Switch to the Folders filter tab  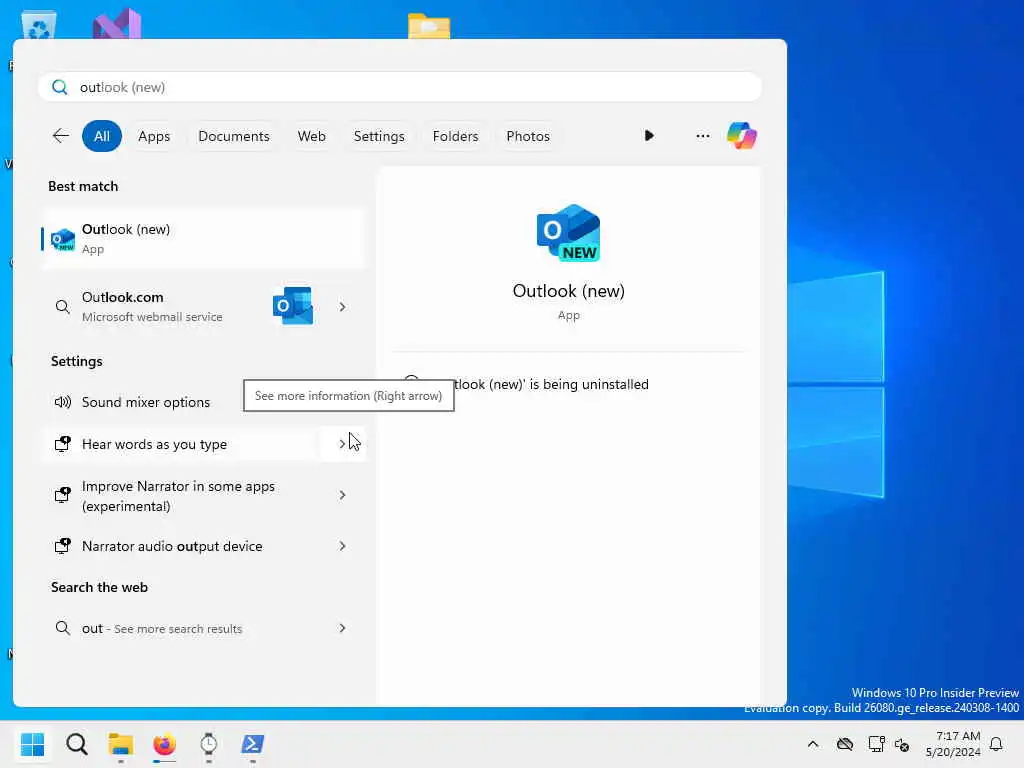(x=456, y=136)
